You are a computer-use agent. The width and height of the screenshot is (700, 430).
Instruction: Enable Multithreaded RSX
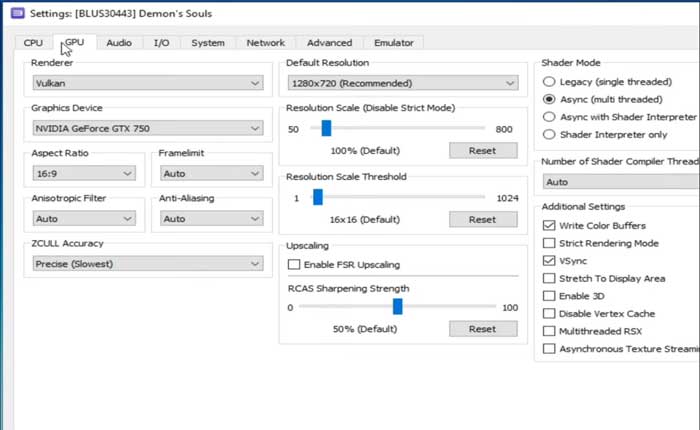click(x=549, y=331)
